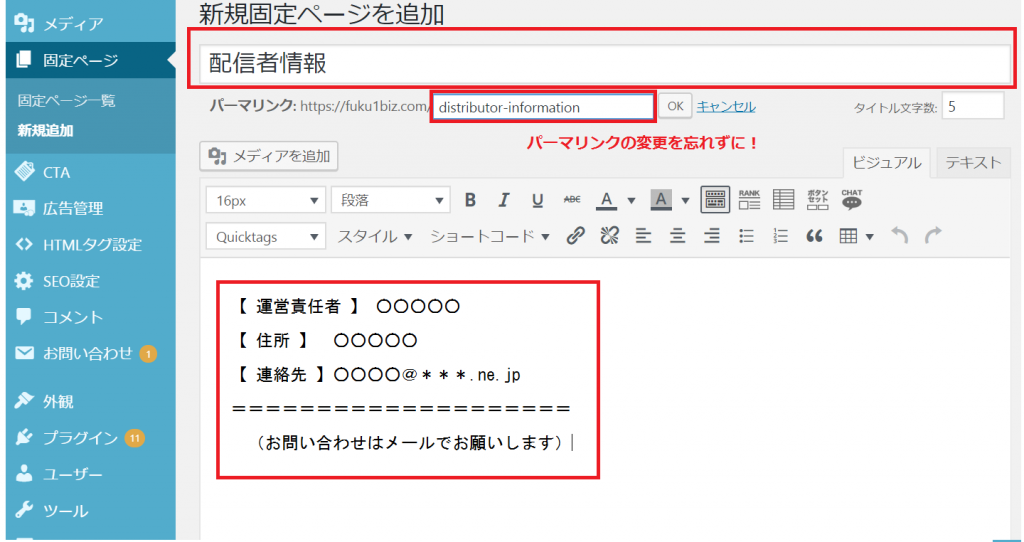Apply text color with the A icon
Viewport: 1024px width, 542px height.
(607, 200)
